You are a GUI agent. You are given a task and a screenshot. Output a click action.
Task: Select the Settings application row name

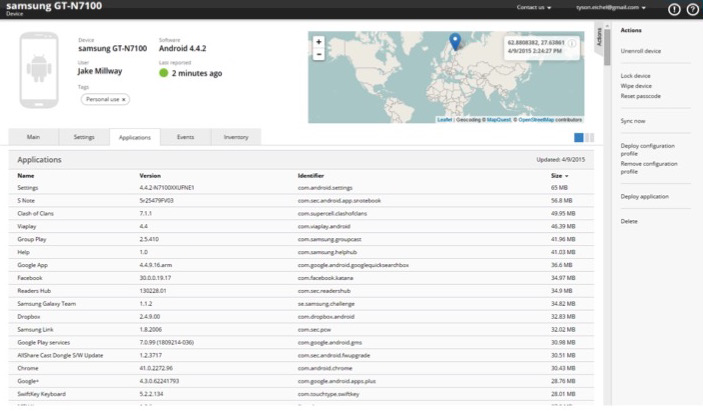pos(27,188)
